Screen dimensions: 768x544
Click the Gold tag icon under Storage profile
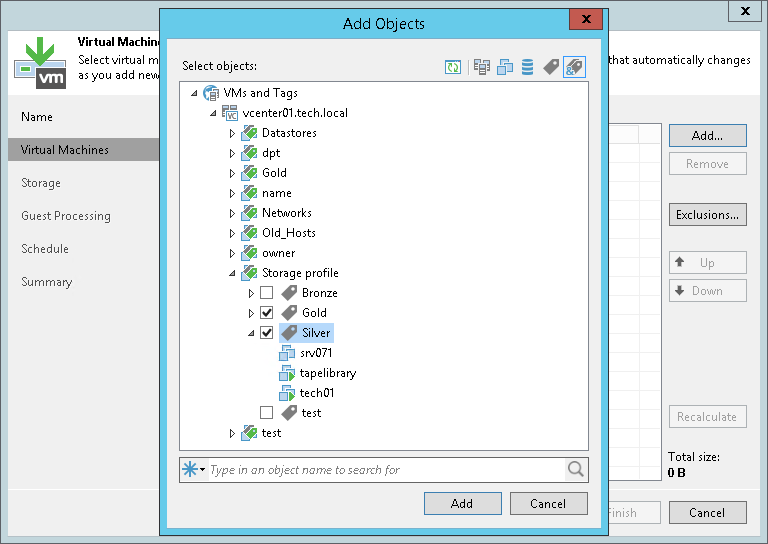(289, 313)
